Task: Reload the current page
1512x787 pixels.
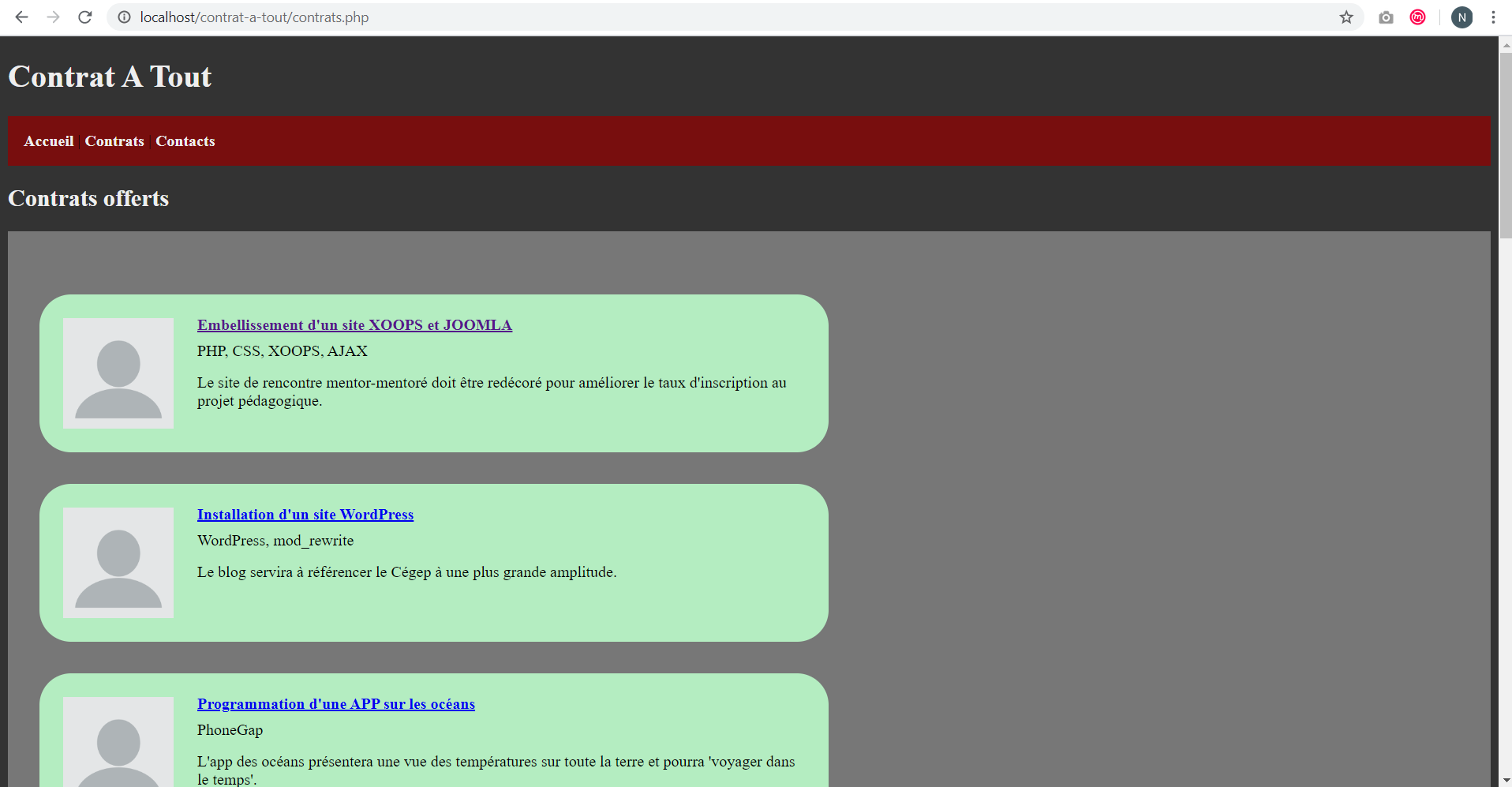Action: pyautogui.click(x=85, y=17)
